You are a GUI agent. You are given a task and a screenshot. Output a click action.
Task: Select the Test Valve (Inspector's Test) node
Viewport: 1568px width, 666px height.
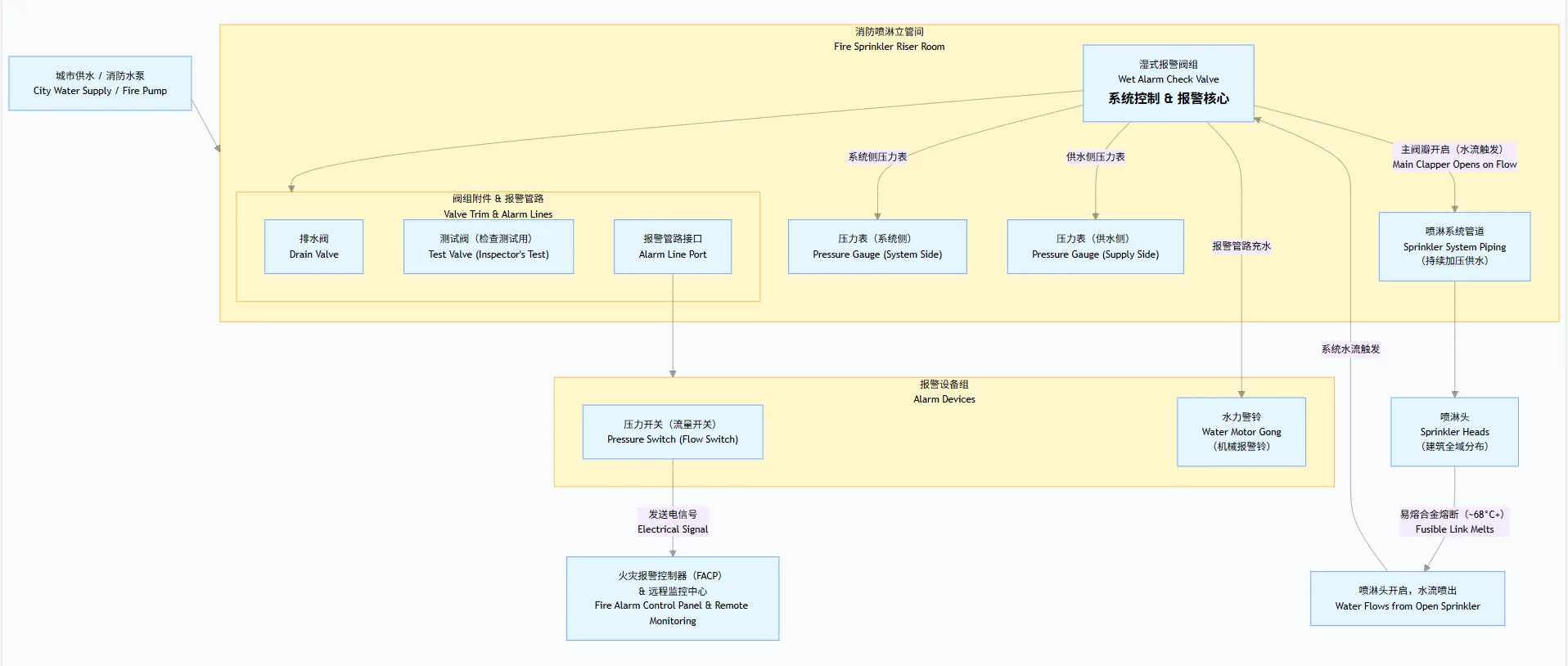coord(488,246)
